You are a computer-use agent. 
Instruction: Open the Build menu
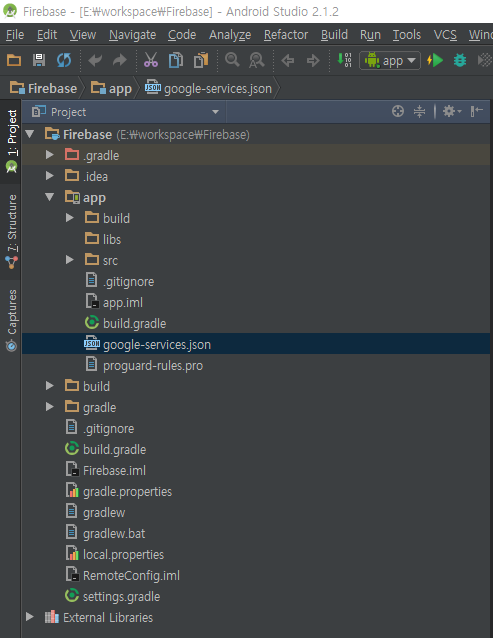point(334,35)
